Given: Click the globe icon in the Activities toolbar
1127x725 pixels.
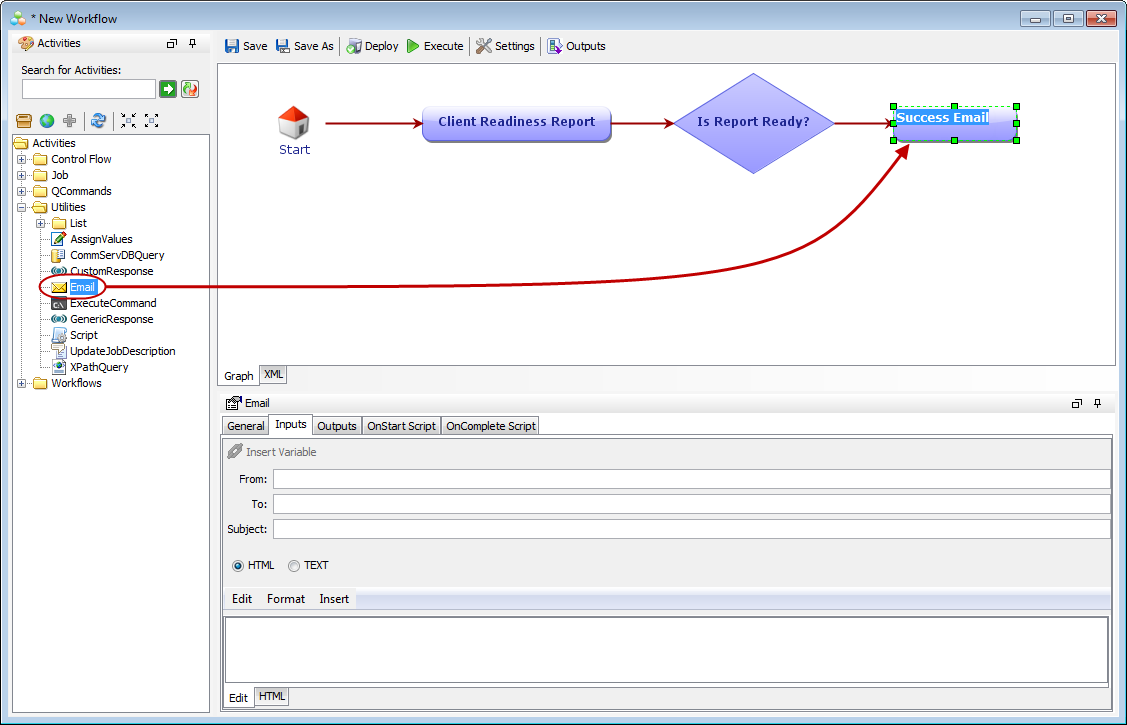Looking at the screenshot, I should (x=47, y=121).
